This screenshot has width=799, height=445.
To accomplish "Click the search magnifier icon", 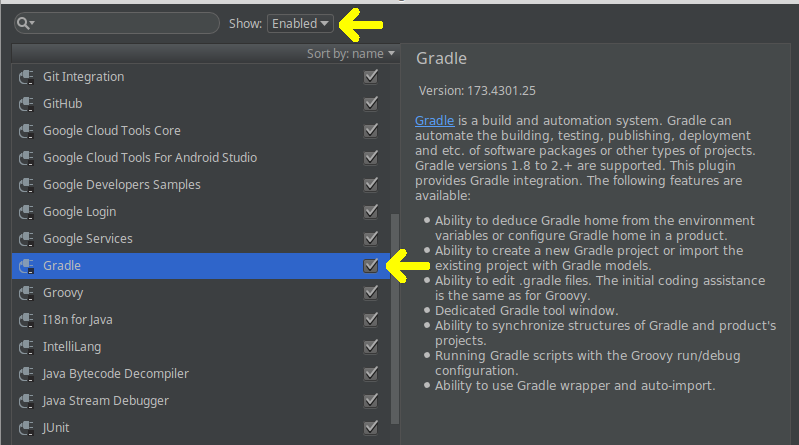I will (22, 23).
